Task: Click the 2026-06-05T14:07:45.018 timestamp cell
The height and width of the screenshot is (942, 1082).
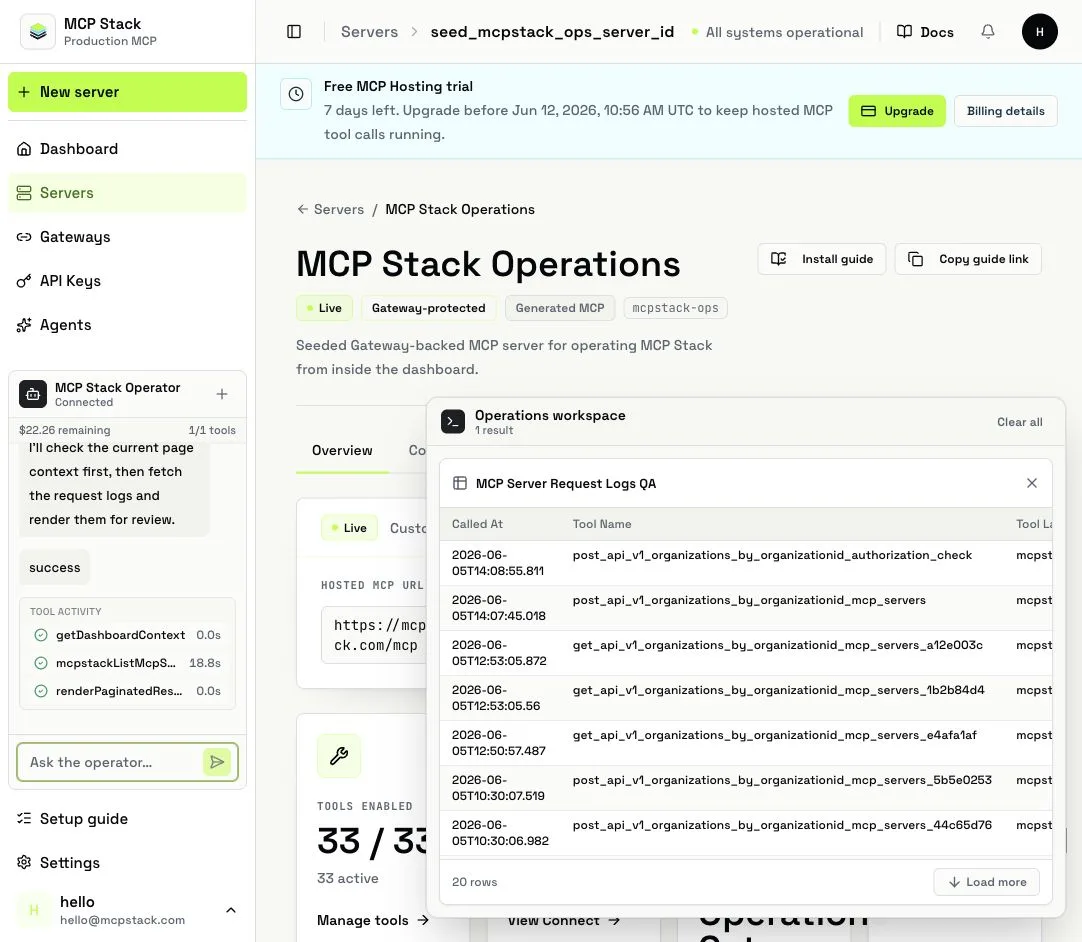Action: 499,608
